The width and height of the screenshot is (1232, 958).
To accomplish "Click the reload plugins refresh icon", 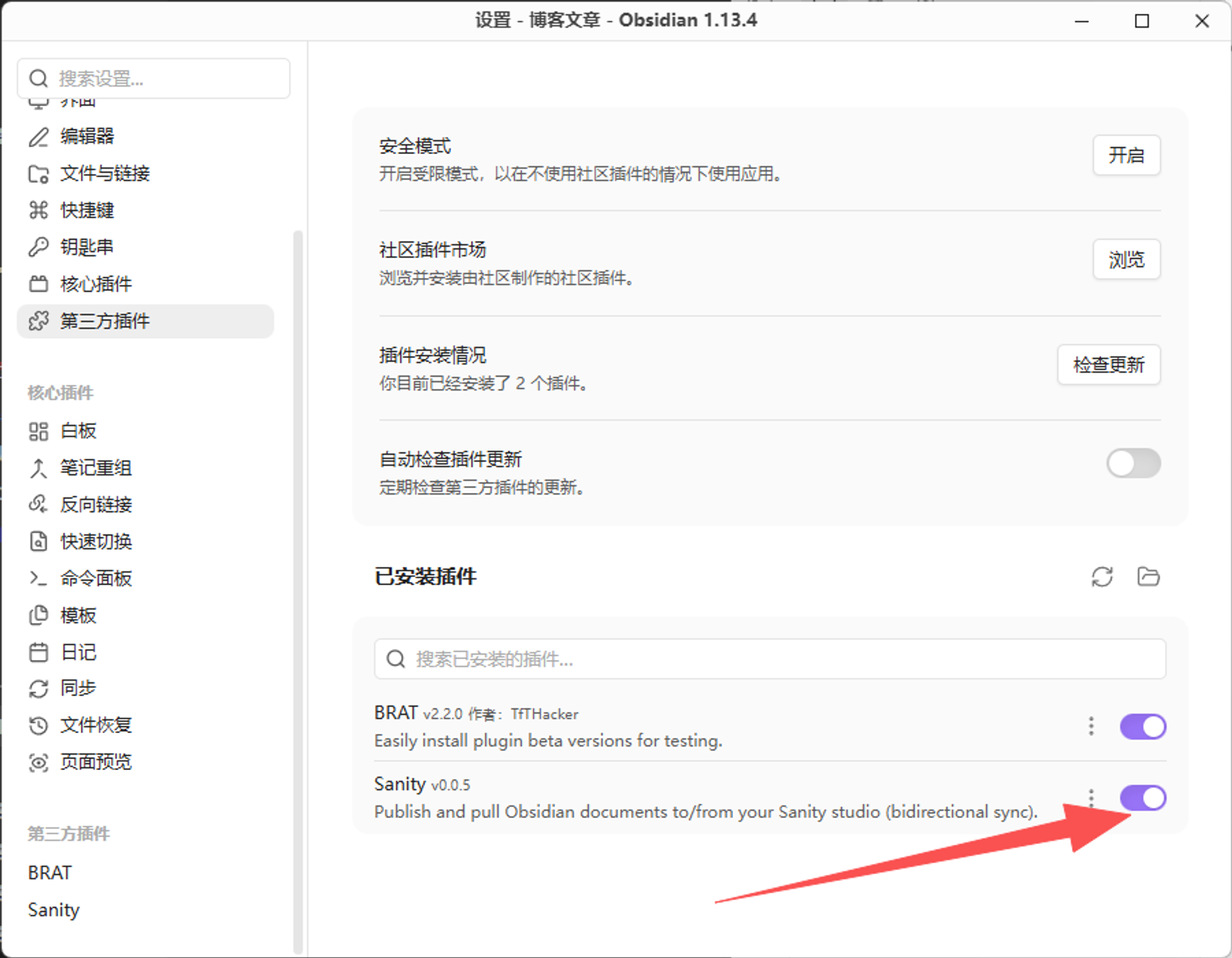I will coord(1102,577).
